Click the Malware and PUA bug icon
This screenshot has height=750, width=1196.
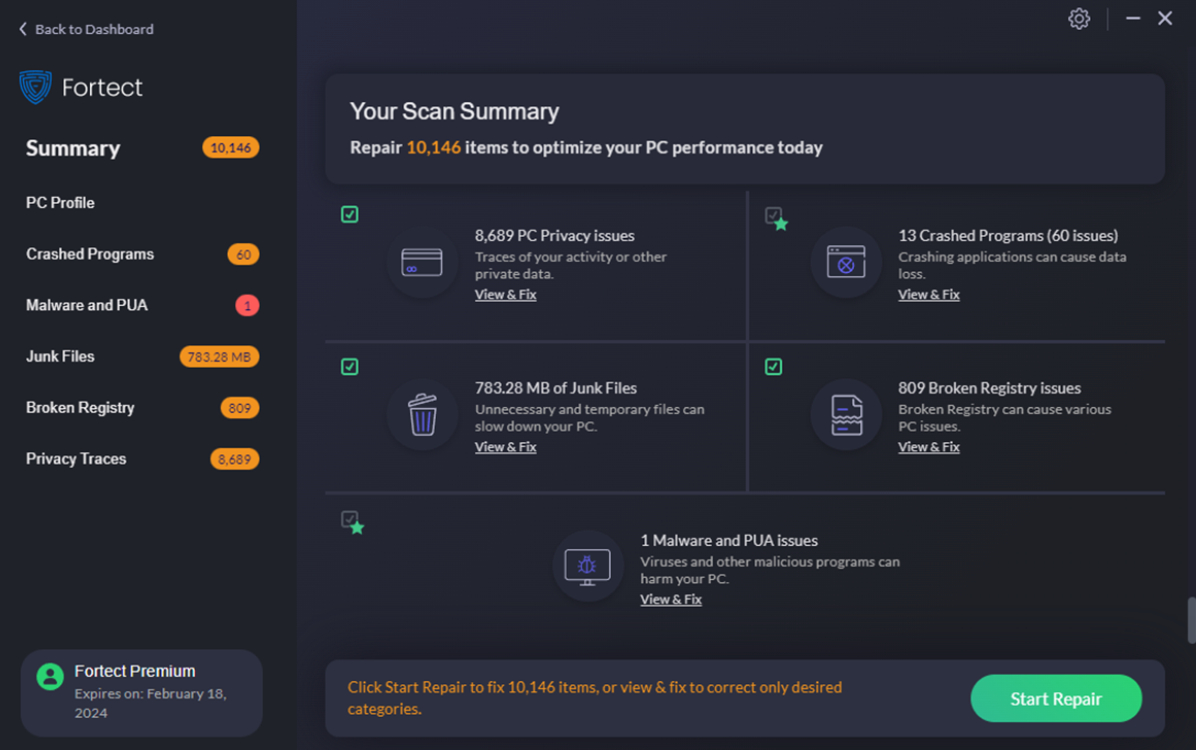pyautogui.click(x=587, y=566)
